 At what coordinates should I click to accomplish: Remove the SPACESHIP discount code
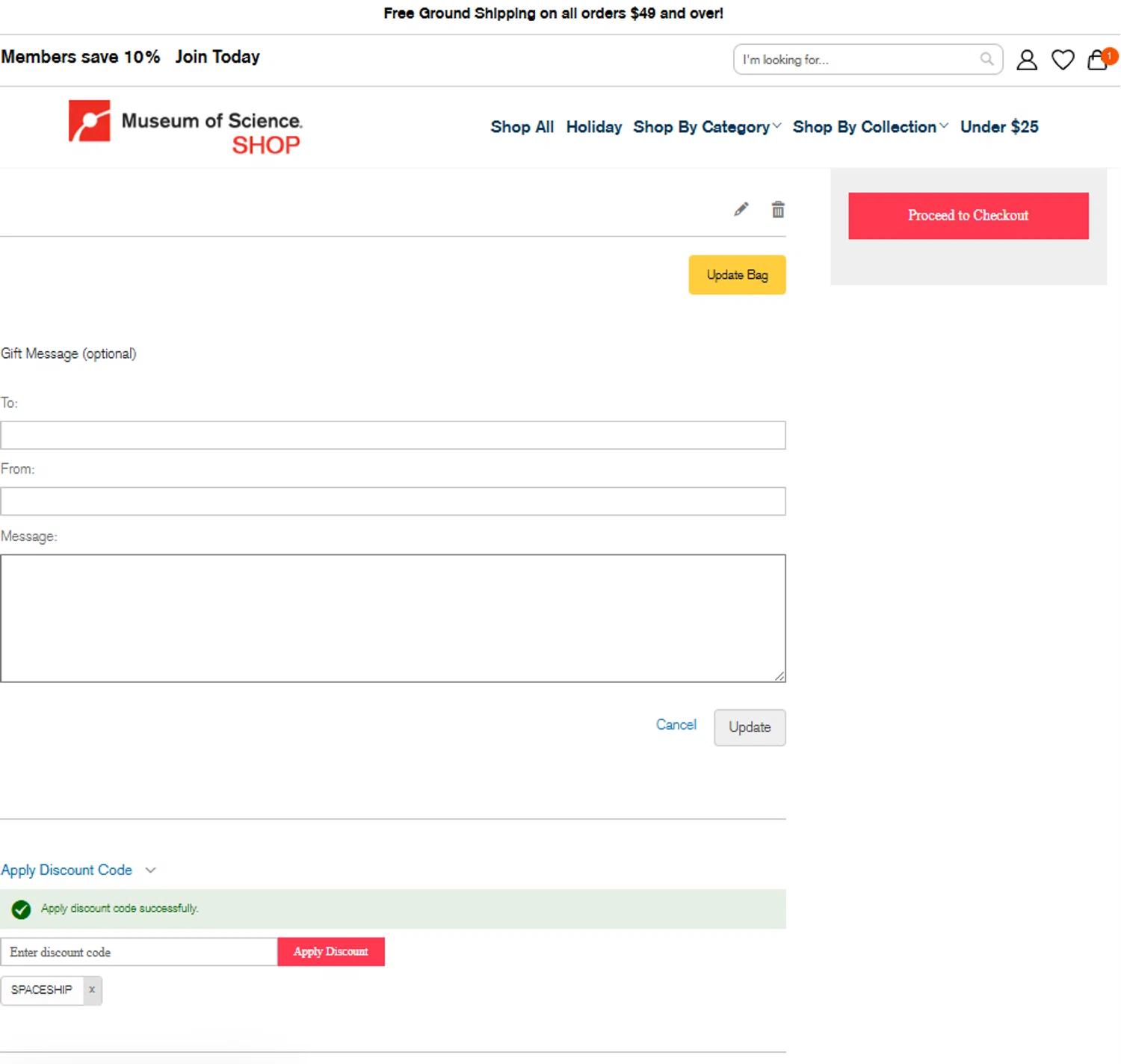click(92, 990)
